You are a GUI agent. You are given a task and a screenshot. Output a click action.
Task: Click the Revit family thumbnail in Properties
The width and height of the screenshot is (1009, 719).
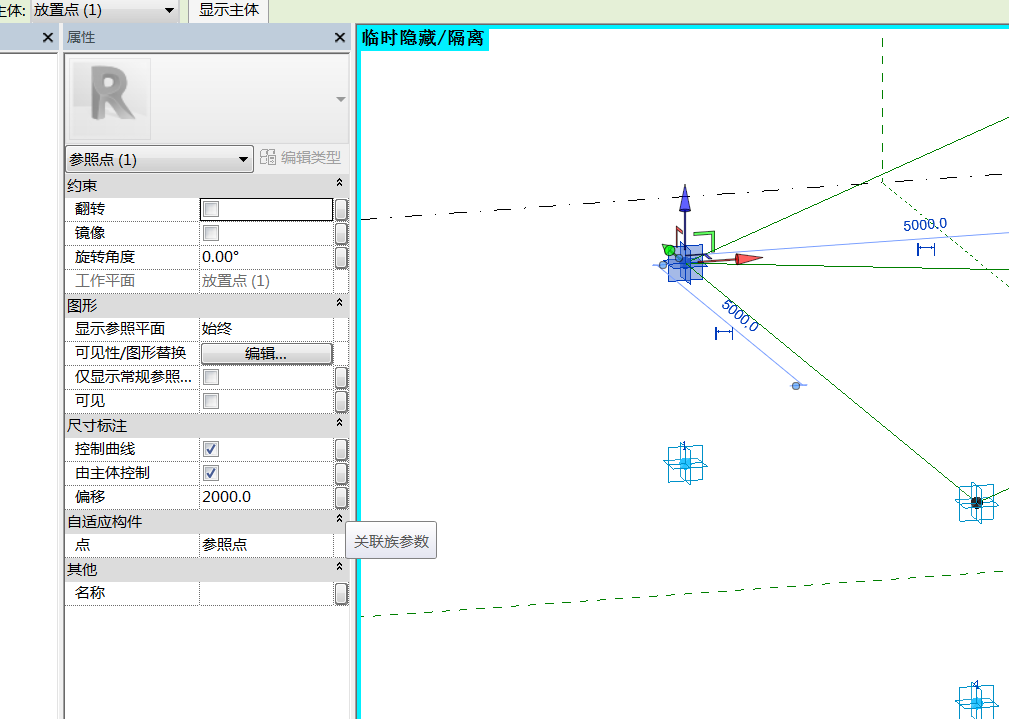pyautogui.click(x=109, y=98)
